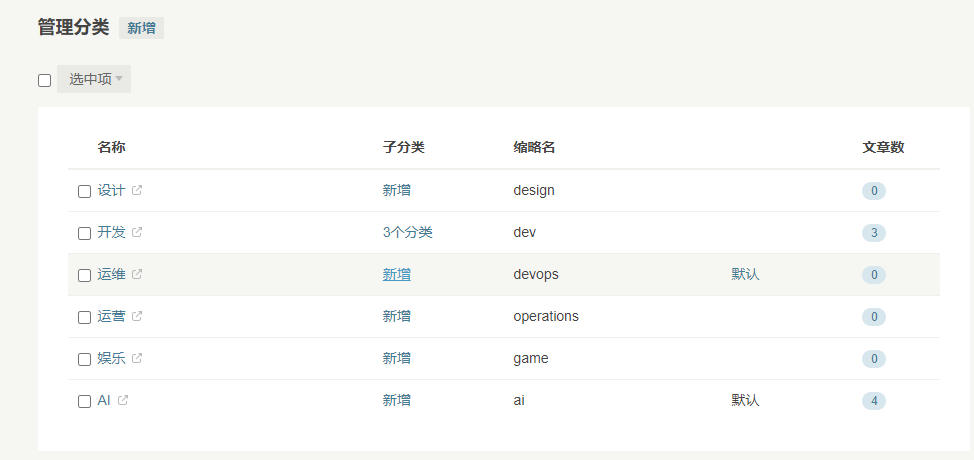974x460 pixels.
Task: Click 新增 subcategory link in 娱乐 row
Action: click(x=396, y=358)
